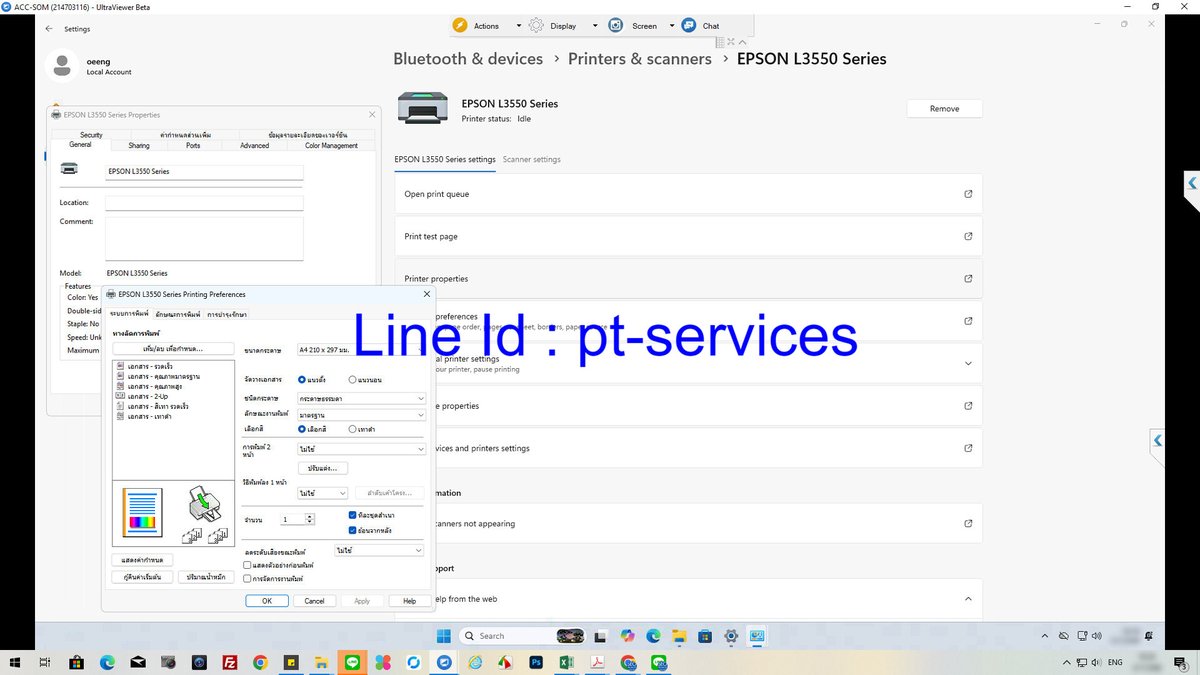Open the print quality (มาตรฐาน) dropdown

[x=362, y=414]
